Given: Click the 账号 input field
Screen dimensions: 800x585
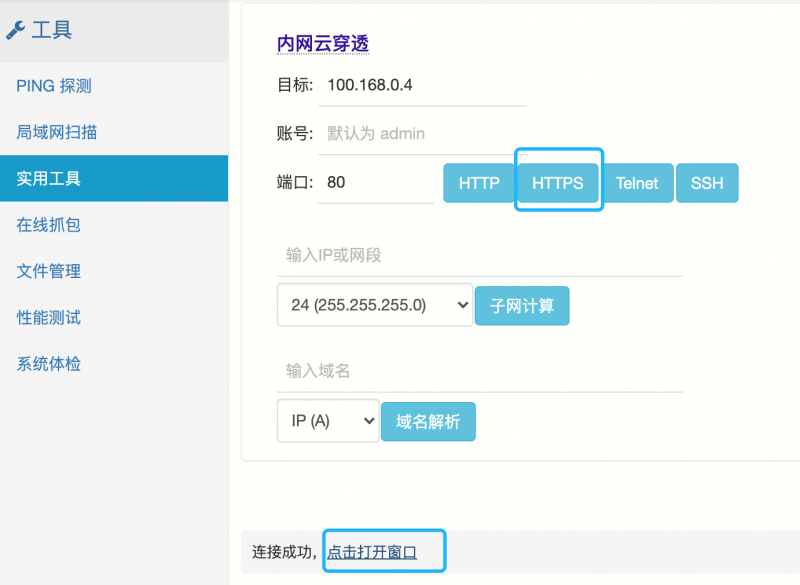Looking at the screenshot, I should [x=422, y=134].
